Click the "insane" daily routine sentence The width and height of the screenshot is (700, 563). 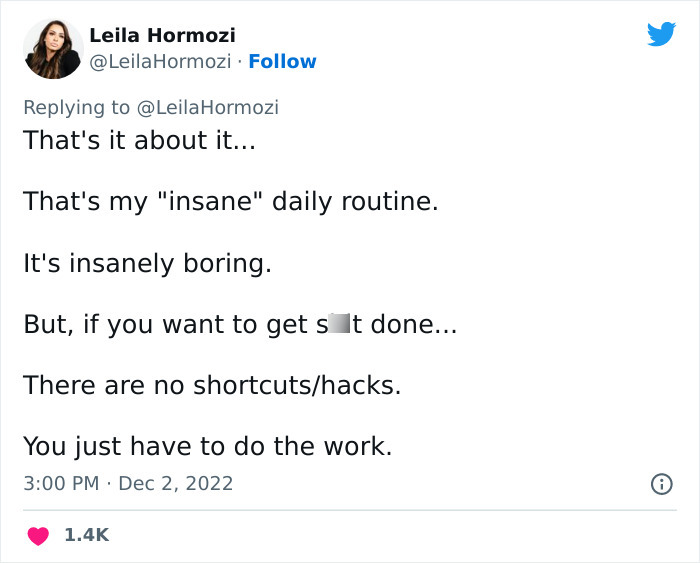click(x=230, y=201)
